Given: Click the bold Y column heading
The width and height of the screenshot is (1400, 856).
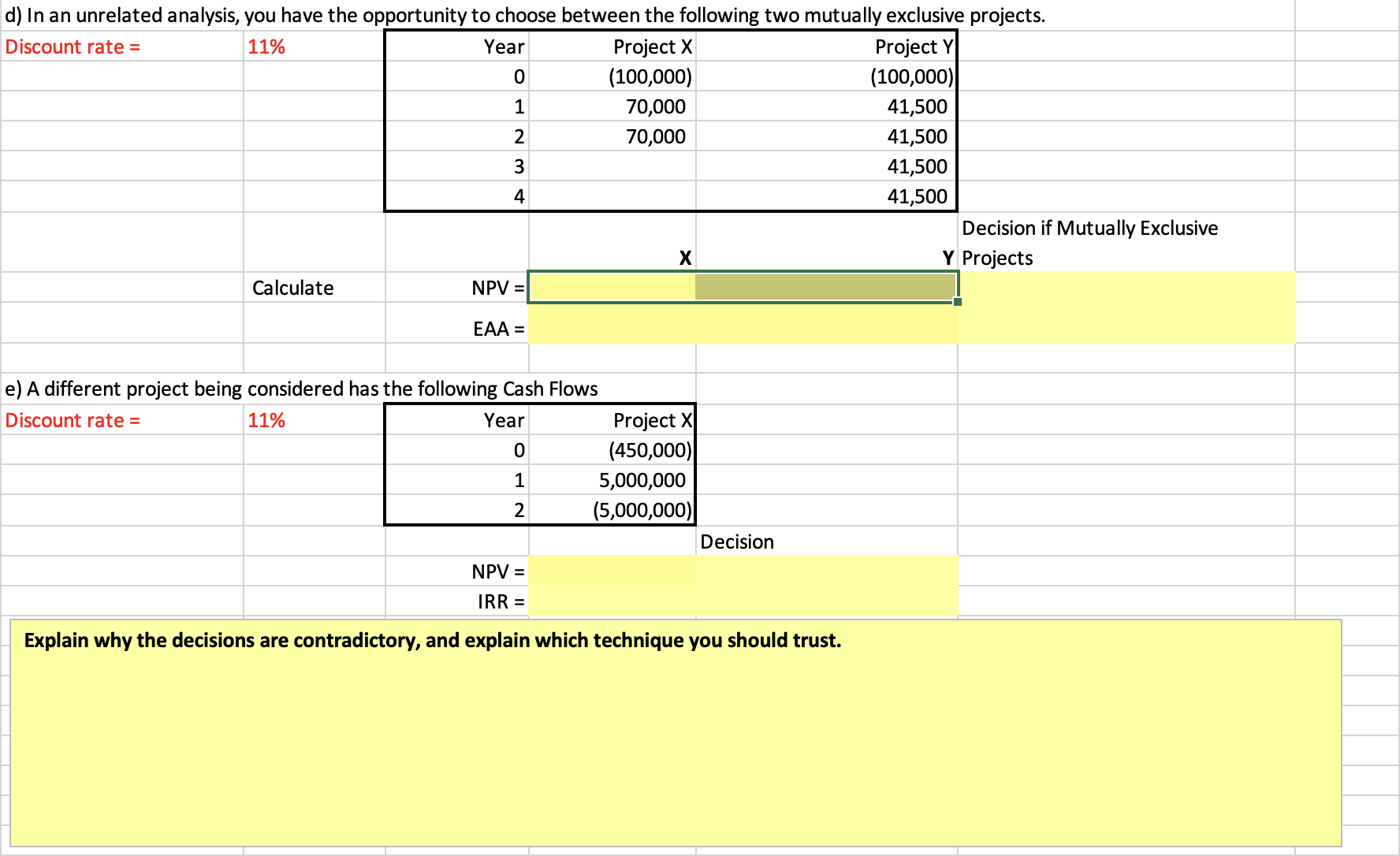Looking at the screenshot, I should click(948, 258).
